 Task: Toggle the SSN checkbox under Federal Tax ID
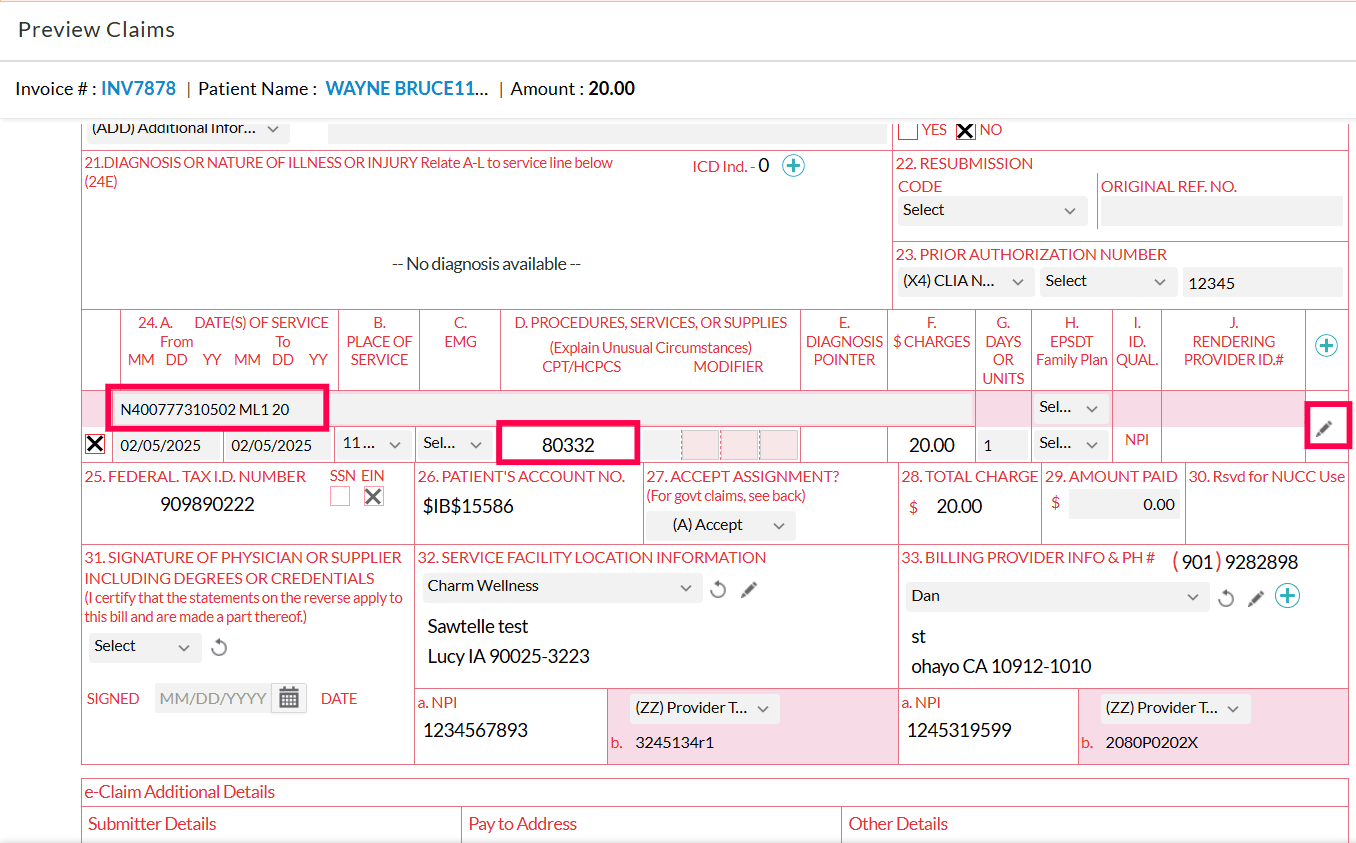339,495
